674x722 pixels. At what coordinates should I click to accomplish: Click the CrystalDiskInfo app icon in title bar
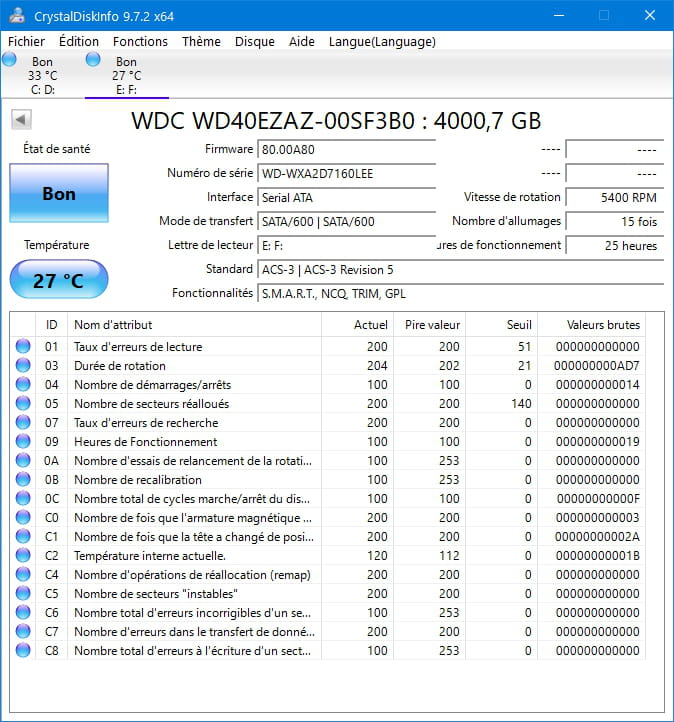[x=17, y=16]
